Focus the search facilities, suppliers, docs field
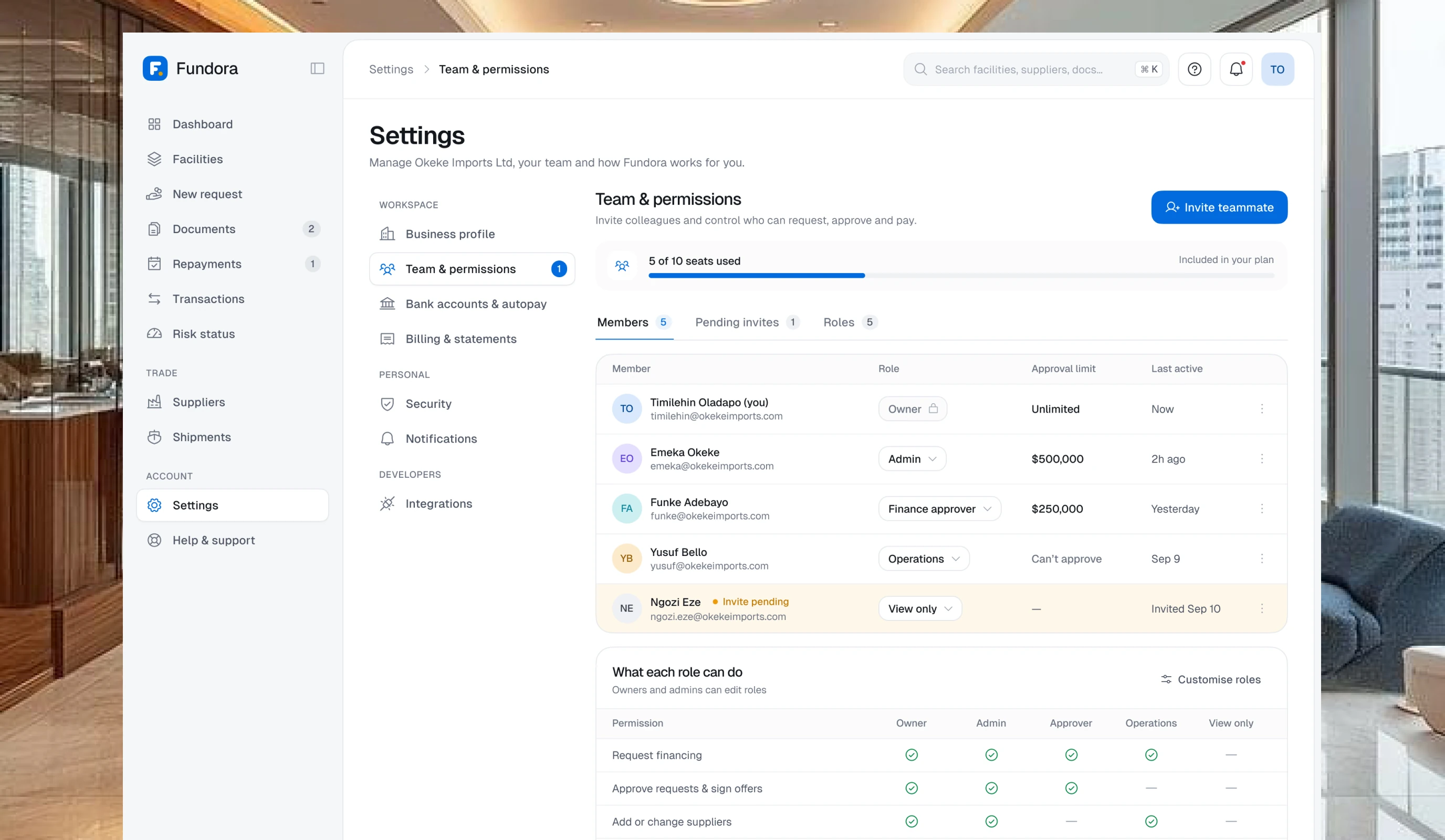 pos(1036,69)
